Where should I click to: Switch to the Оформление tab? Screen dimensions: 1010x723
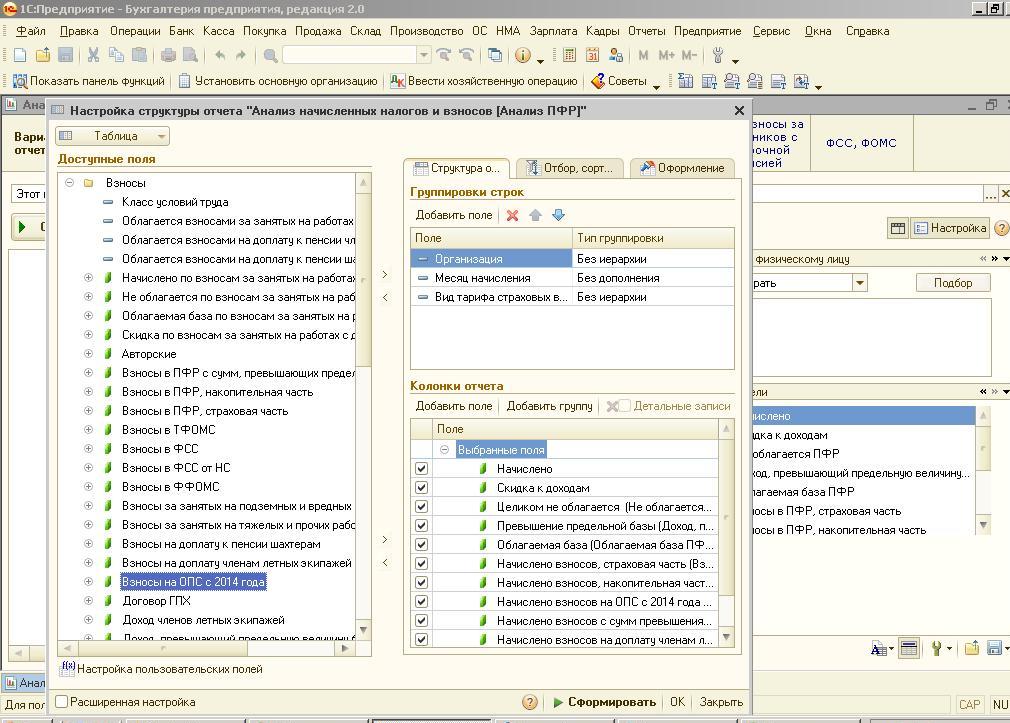click(x=682, y=168)
